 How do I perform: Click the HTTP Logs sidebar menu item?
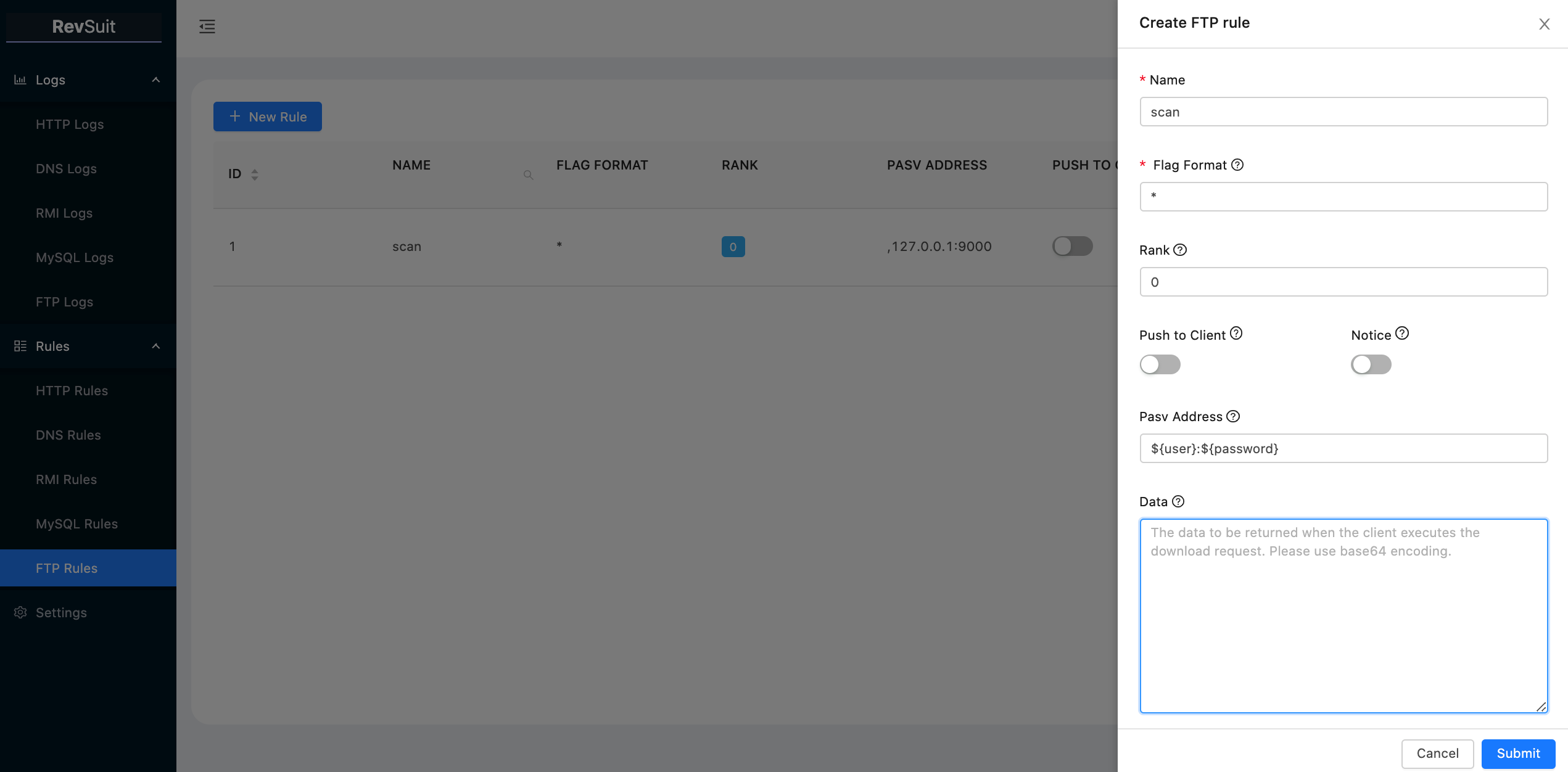point(69,123)
